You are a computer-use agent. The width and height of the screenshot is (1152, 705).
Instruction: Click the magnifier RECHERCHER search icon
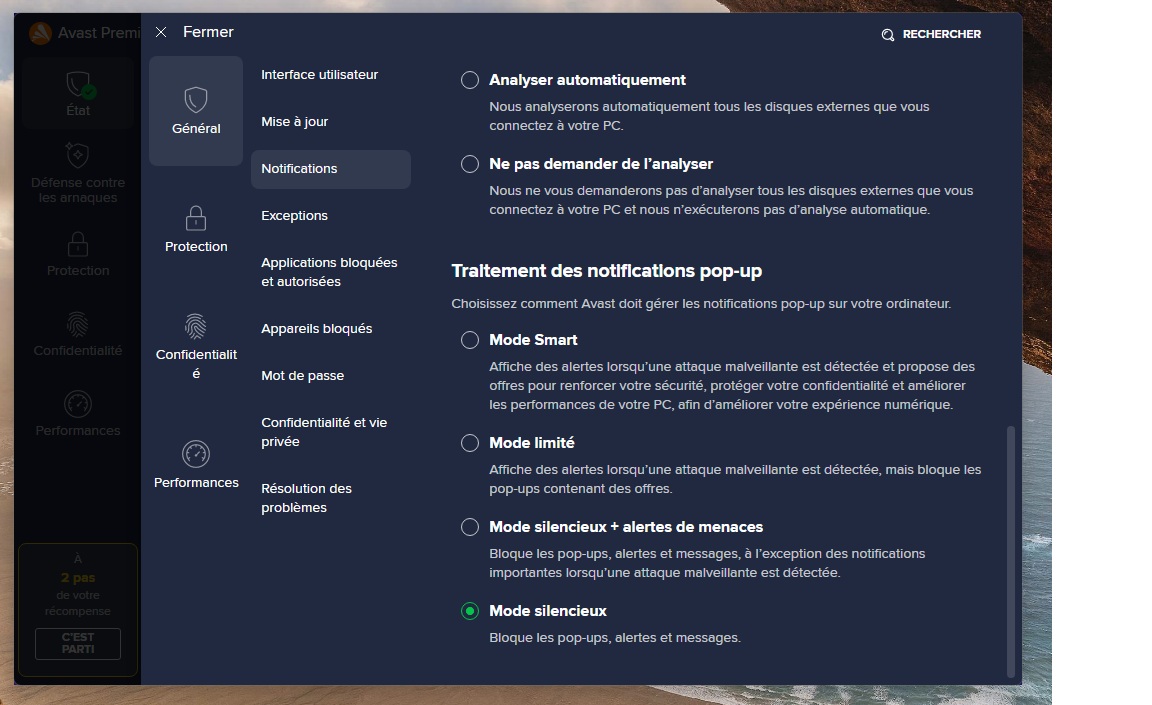click(x=888, y=35)
